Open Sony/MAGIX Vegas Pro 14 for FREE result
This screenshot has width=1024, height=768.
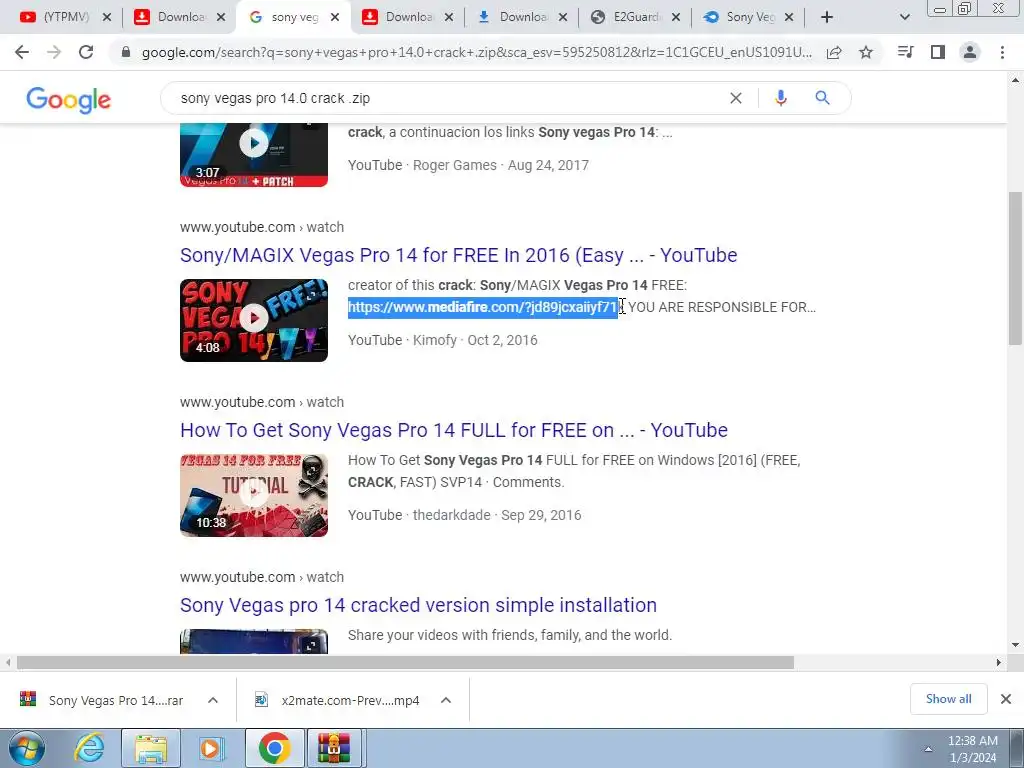tap(458, 255)
